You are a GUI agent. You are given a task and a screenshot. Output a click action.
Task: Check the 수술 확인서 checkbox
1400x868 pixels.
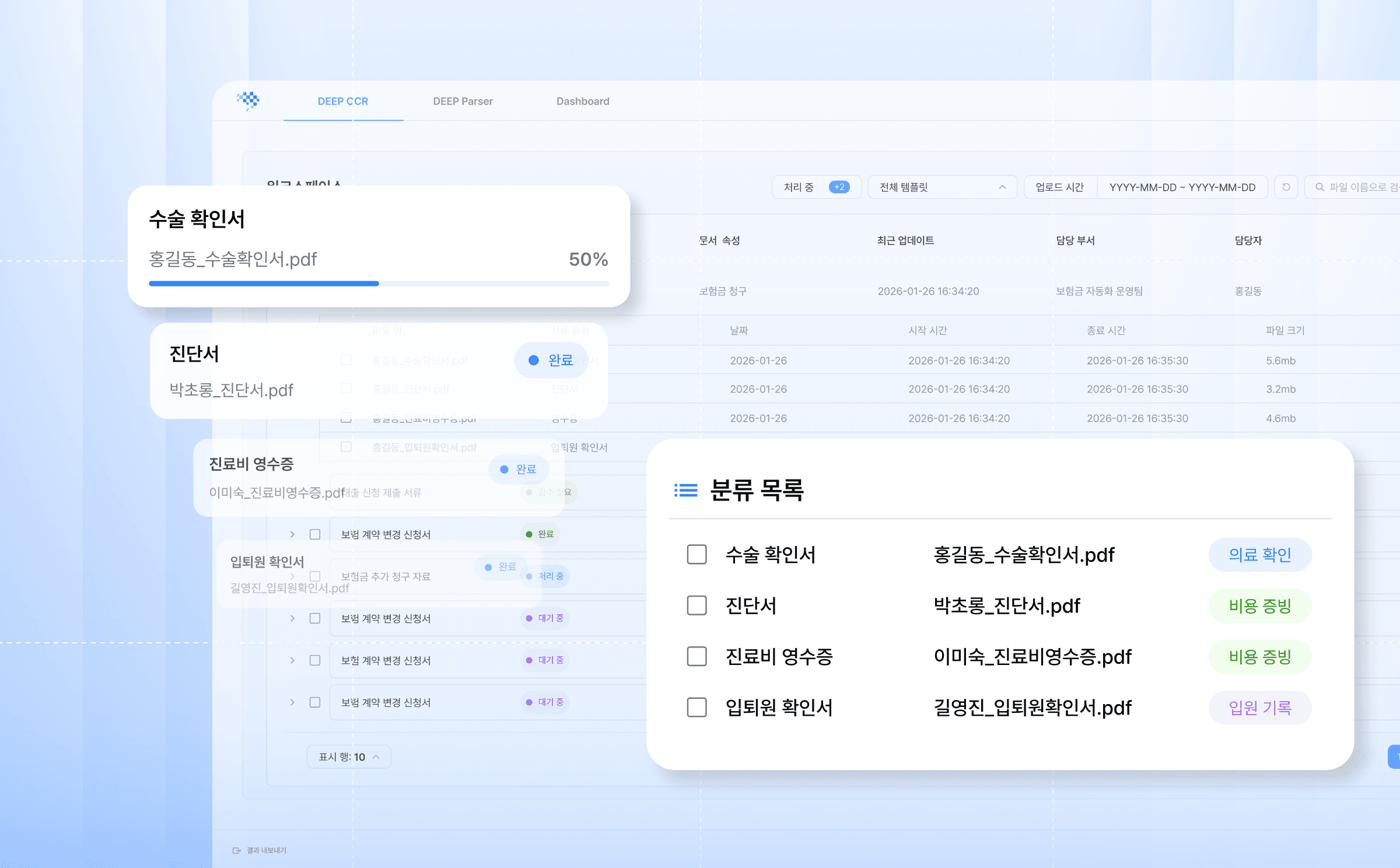click(x=696, y=554)
